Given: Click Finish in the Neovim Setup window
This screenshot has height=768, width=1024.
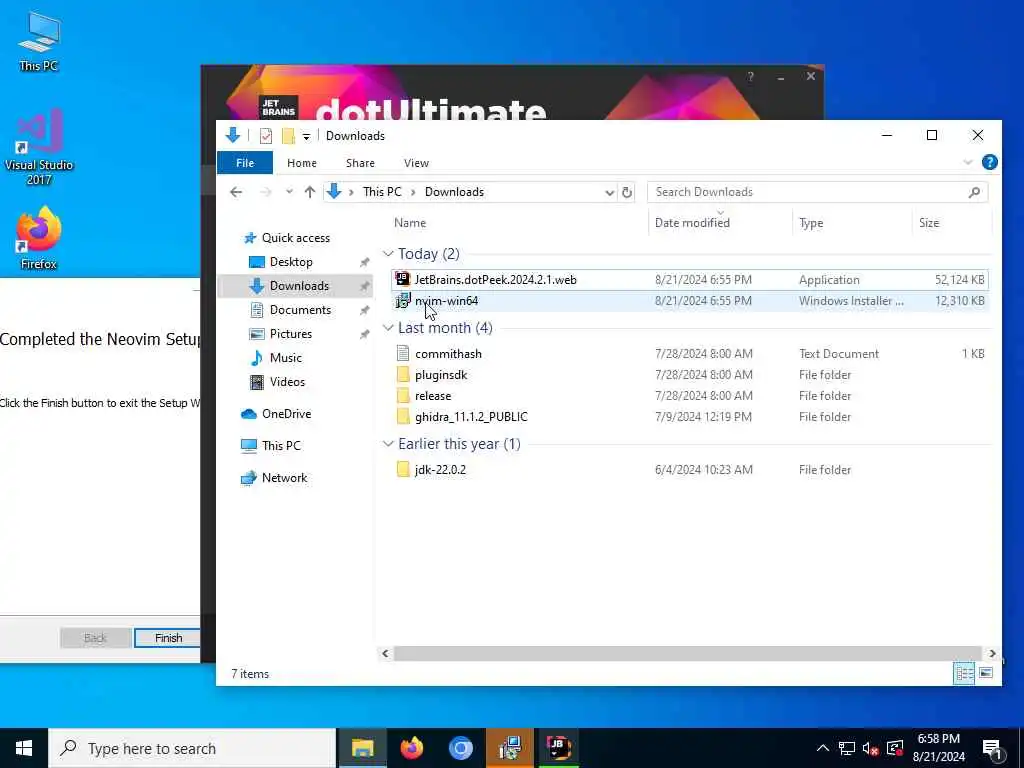Looking at the screenshot, I should pos(168,638).
